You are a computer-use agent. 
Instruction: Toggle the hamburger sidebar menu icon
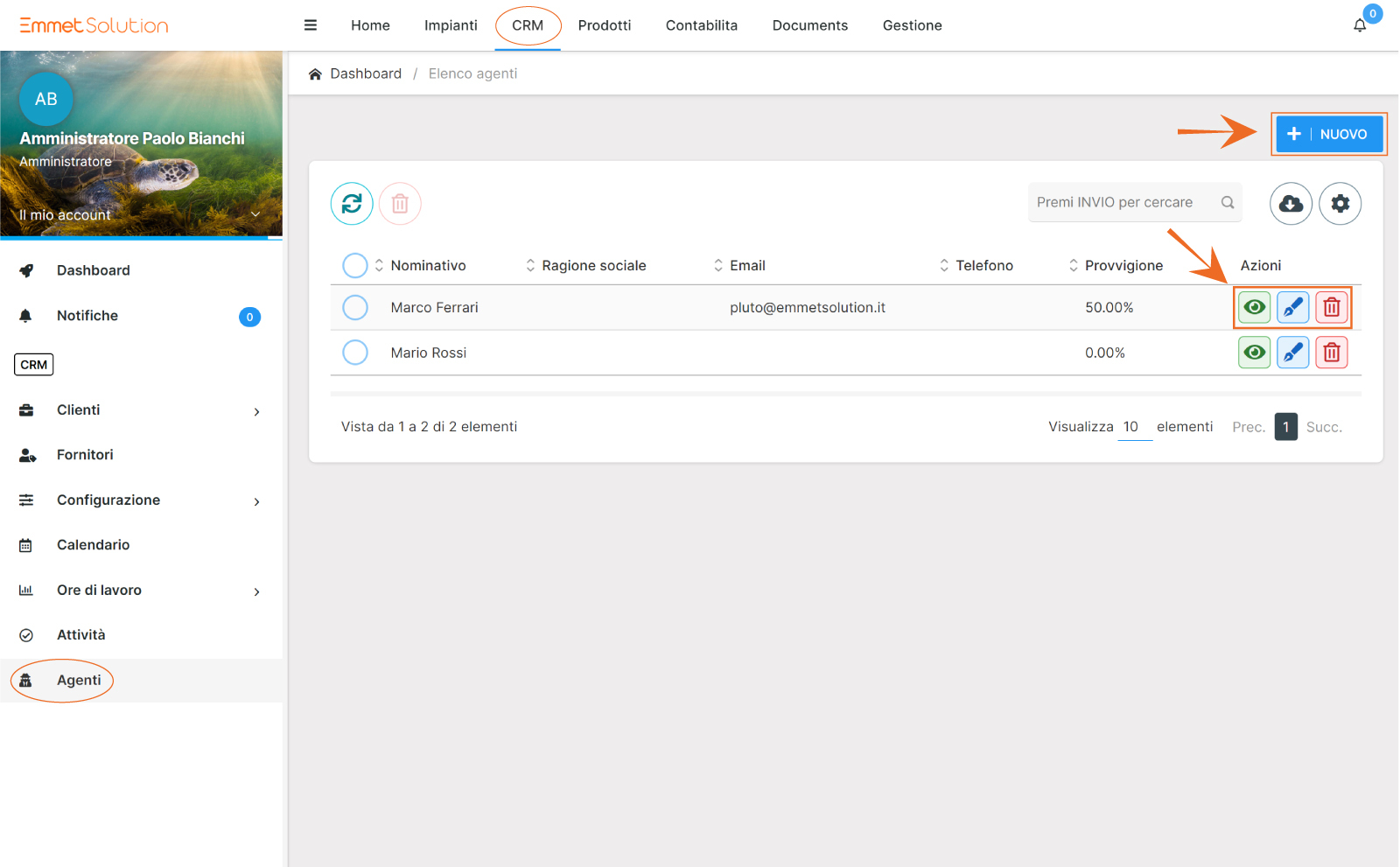click(310, 25)
